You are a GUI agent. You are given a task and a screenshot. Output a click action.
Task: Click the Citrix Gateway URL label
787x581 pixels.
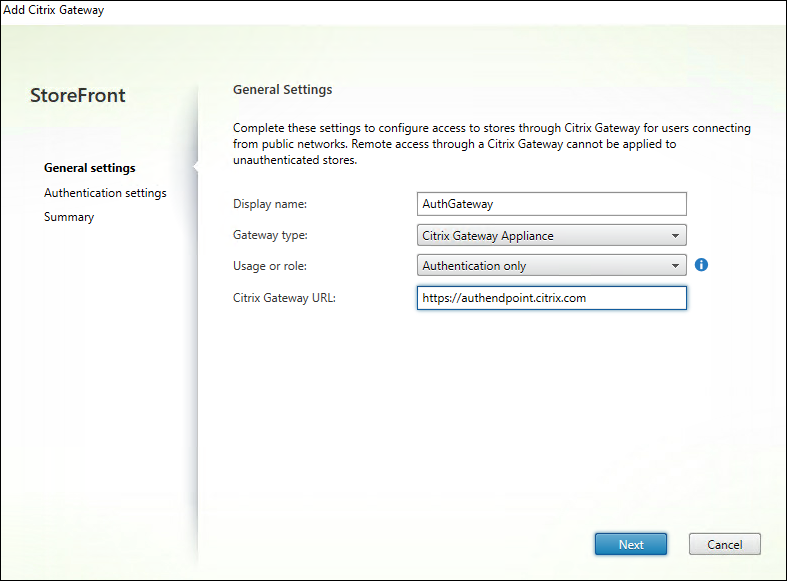point(284,298)
